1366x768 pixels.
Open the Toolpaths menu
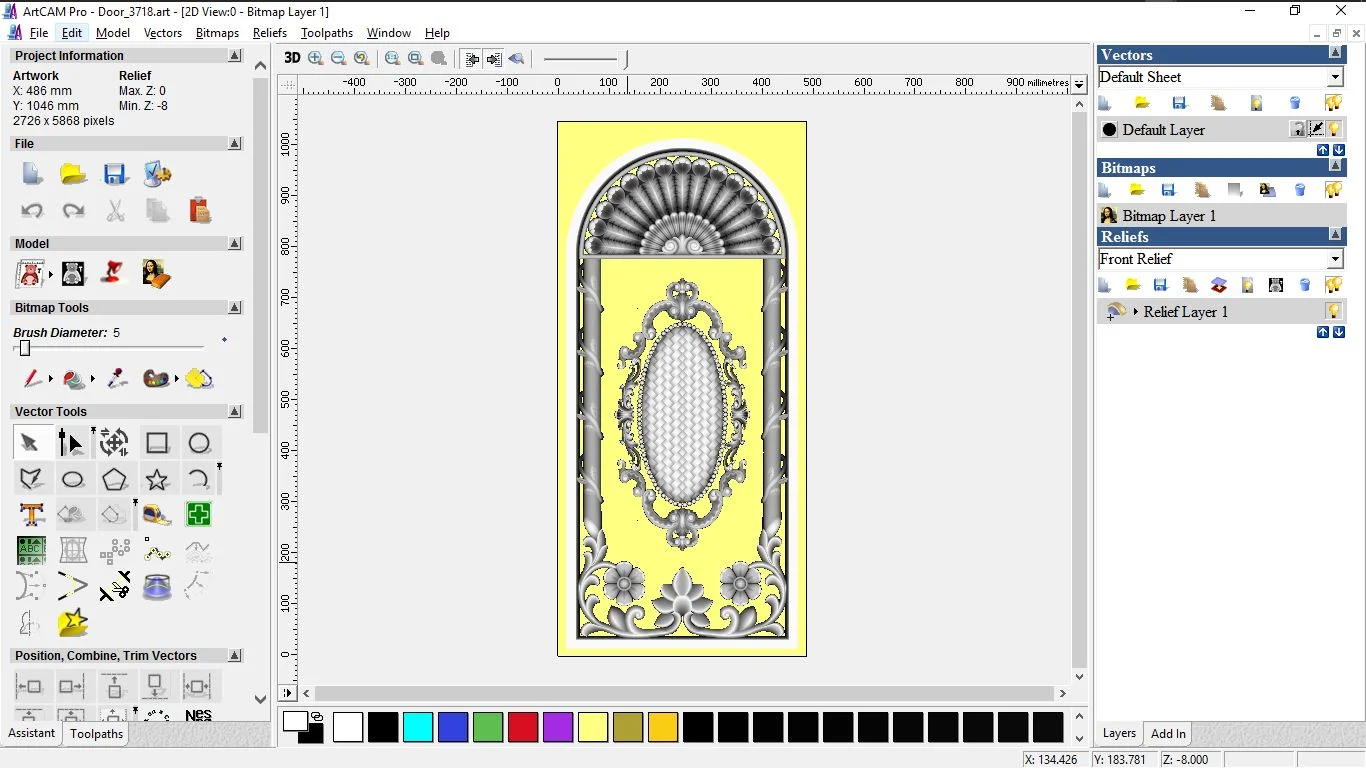pos(327,33)
